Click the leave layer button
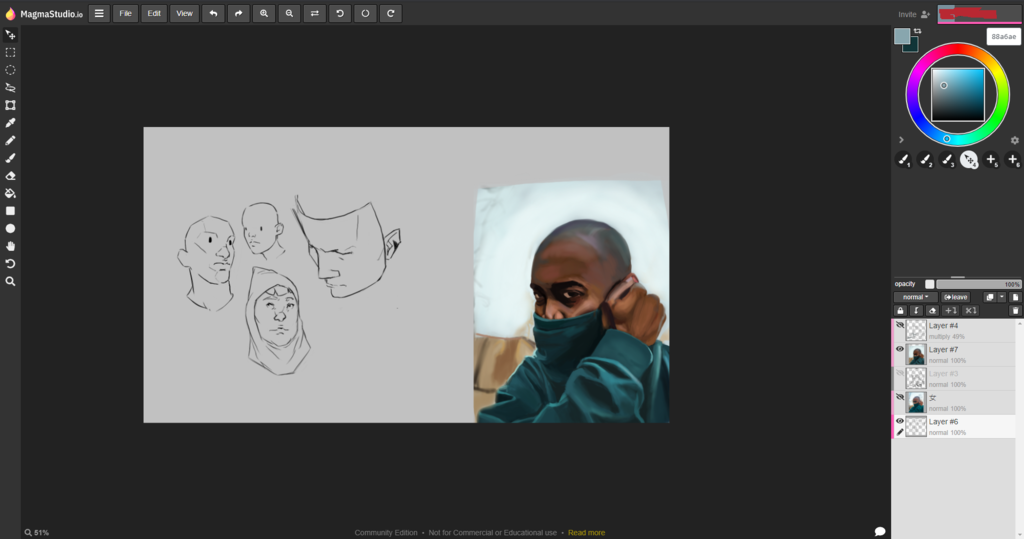 pos(956,297)
